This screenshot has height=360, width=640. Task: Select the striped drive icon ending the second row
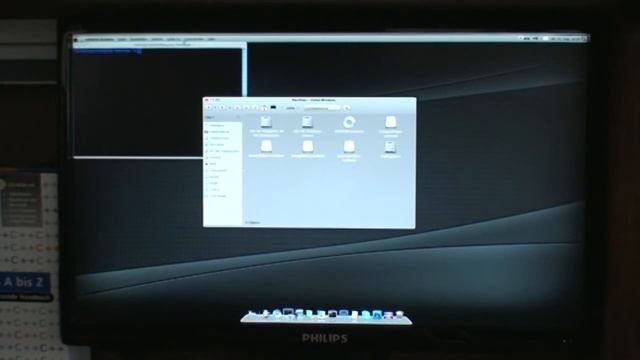(390, 147)
